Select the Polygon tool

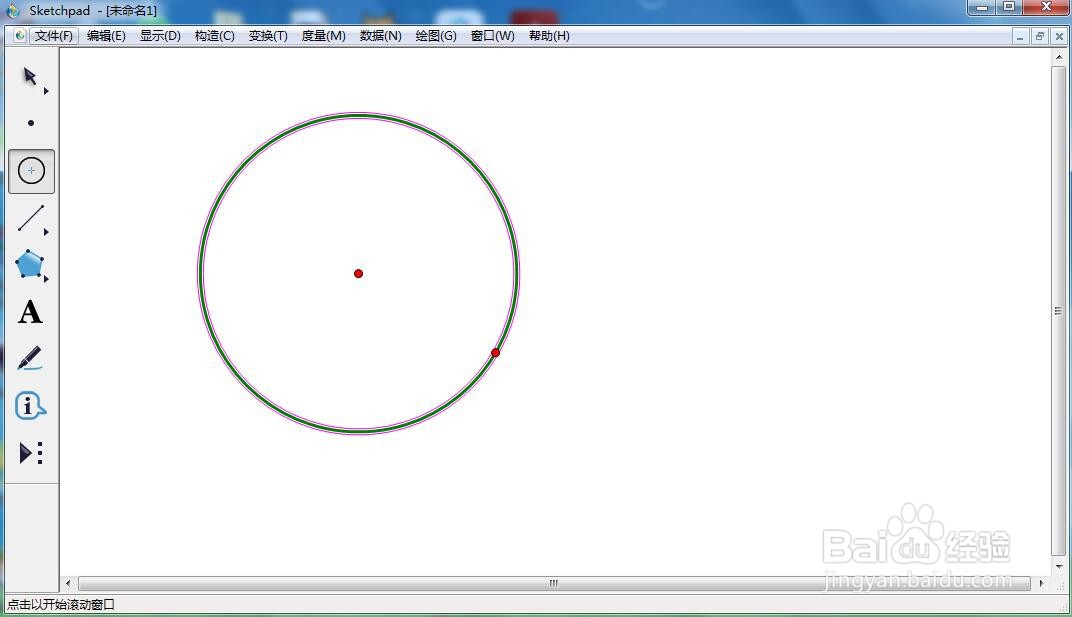point(29,264)
